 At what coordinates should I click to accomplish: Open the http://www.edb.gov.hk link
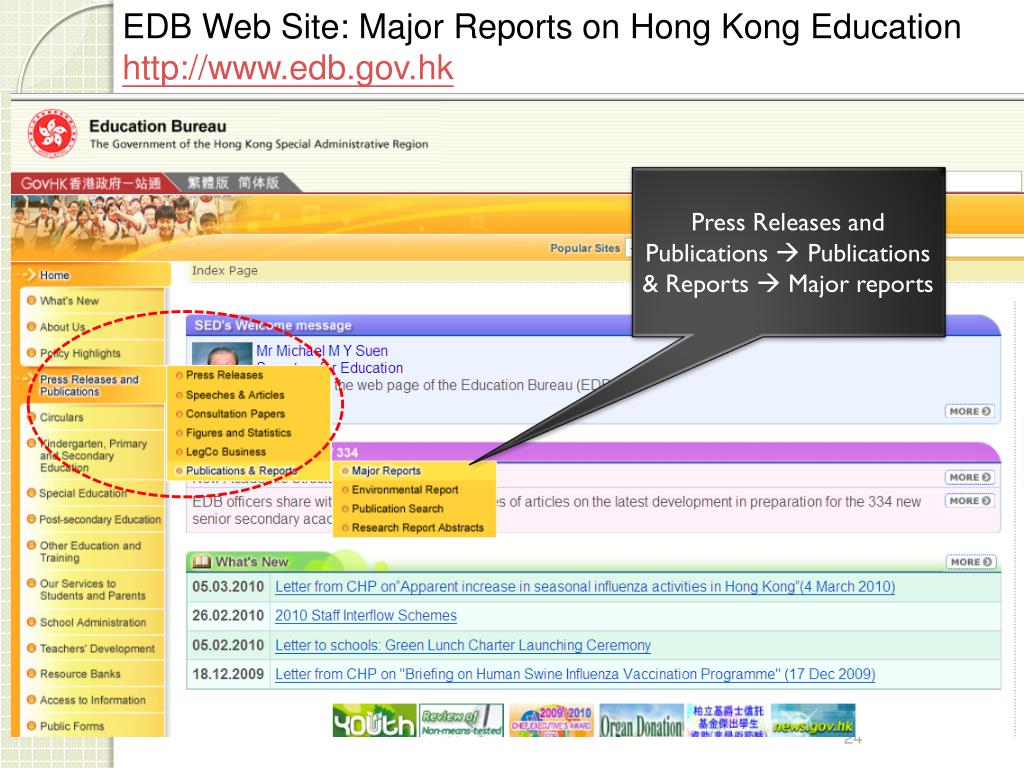[287, 68]
